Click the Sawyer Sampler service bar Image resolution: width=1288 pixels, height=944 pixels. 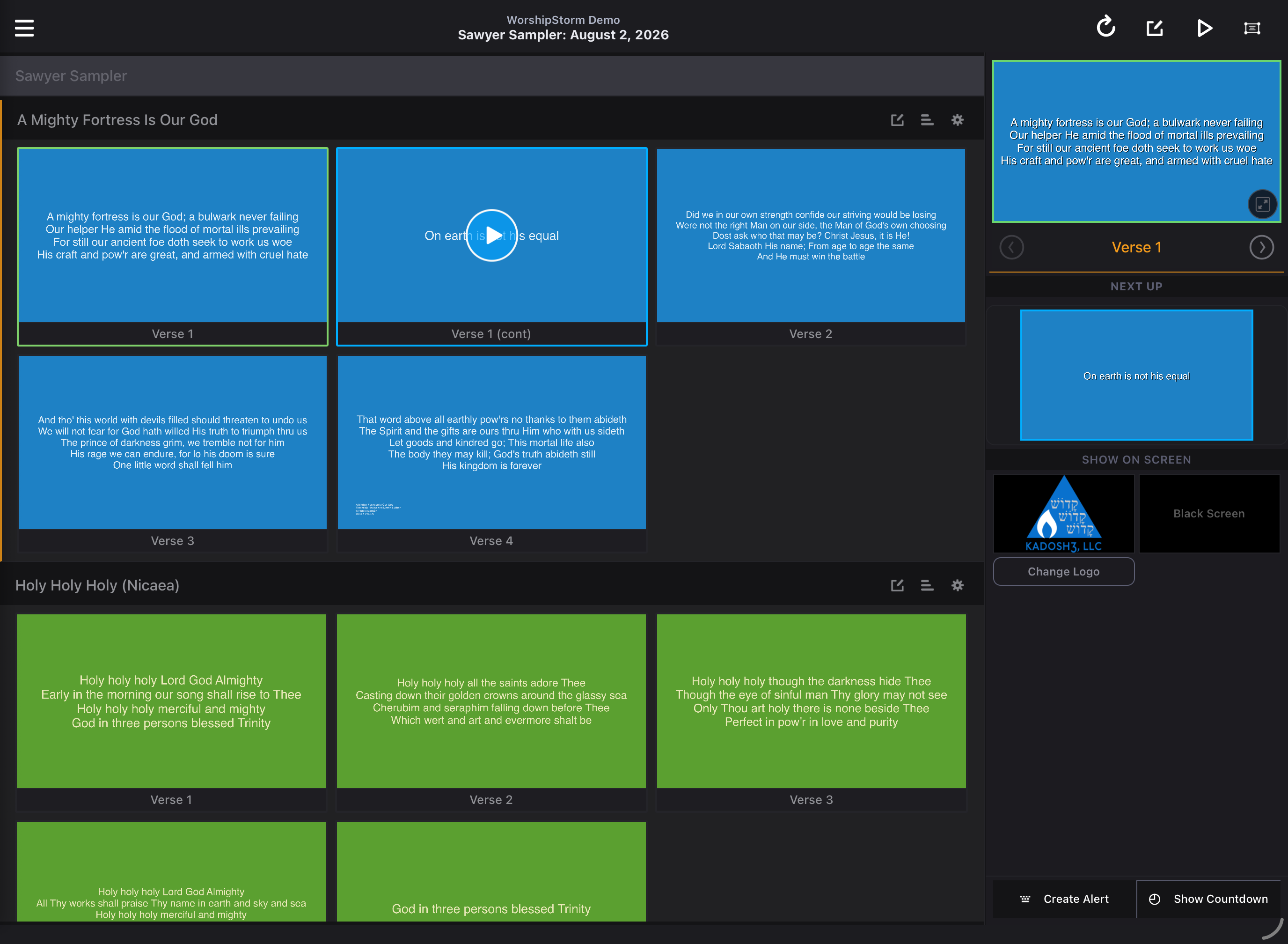pos(492,75)
